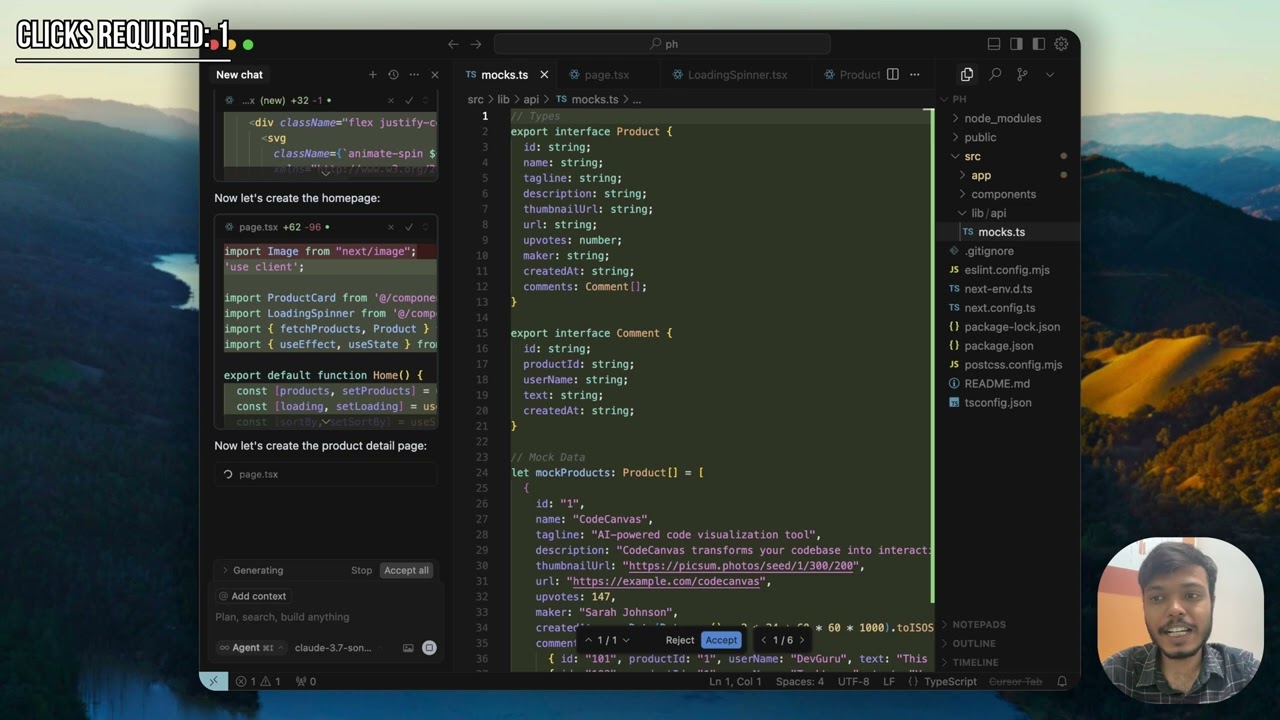
Task: Toggle the bottom panel layout icon
Action: (994, 44)
